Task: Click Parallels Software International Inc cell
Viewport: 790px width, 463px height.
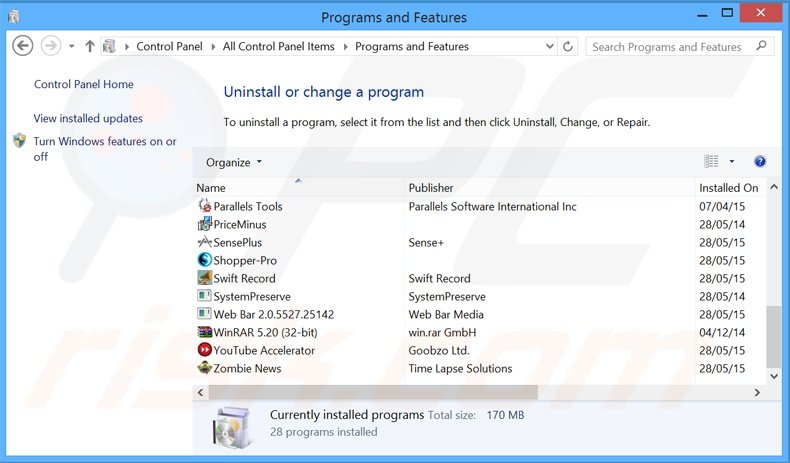Action: (492, 207)
